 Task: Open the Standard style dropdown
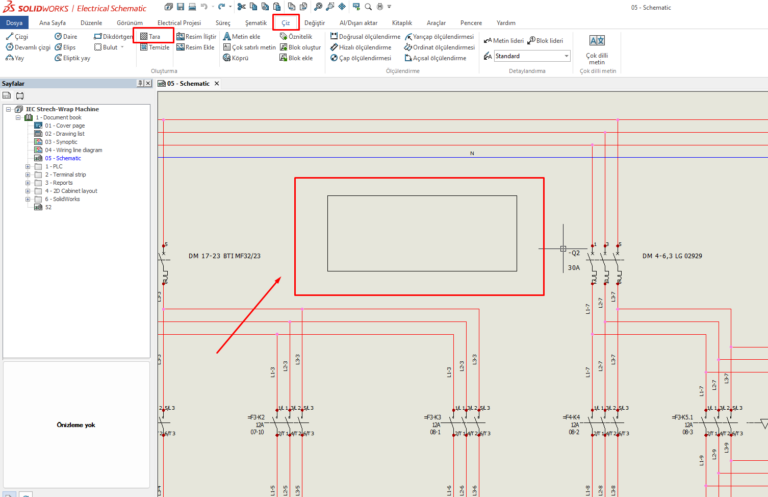click(569, 56)
